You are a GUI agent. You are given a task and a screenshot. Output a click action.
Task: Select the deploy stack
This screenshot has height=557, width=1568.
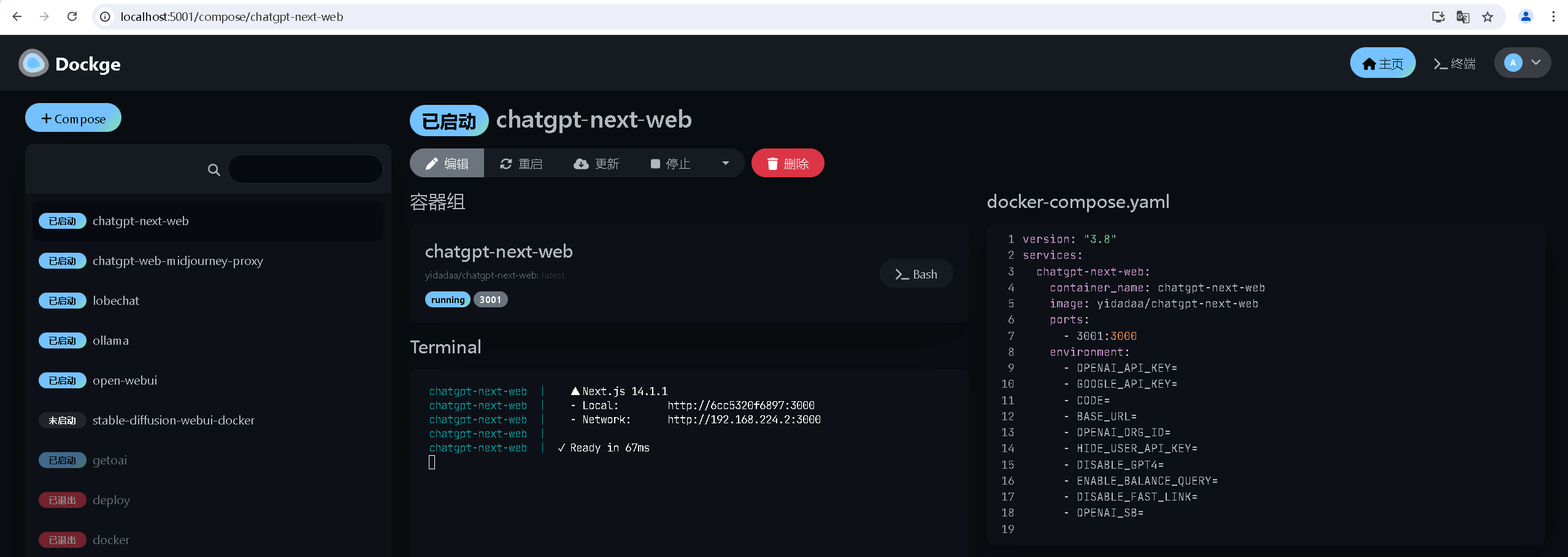[208, 500]
